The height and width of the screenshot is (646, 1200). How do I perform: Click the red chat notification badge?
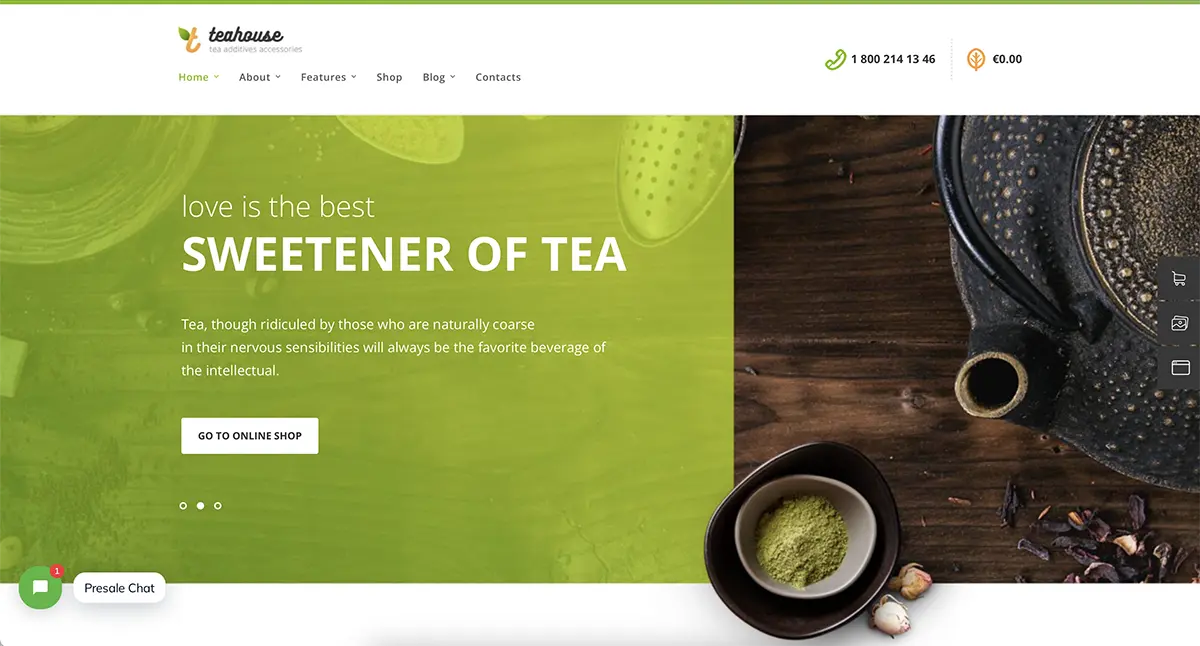[x=57, y=571]
